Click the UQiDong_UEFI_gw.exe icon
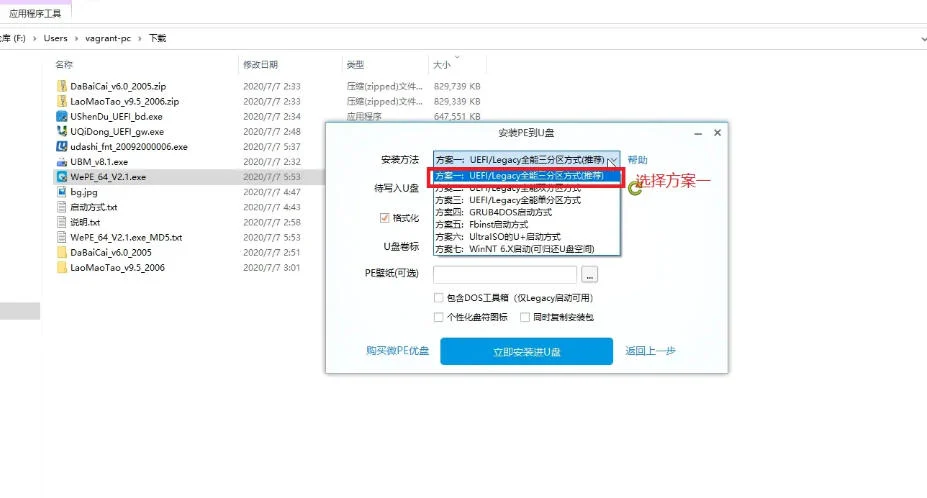The image size is (927, 498). tap(62, 131)
